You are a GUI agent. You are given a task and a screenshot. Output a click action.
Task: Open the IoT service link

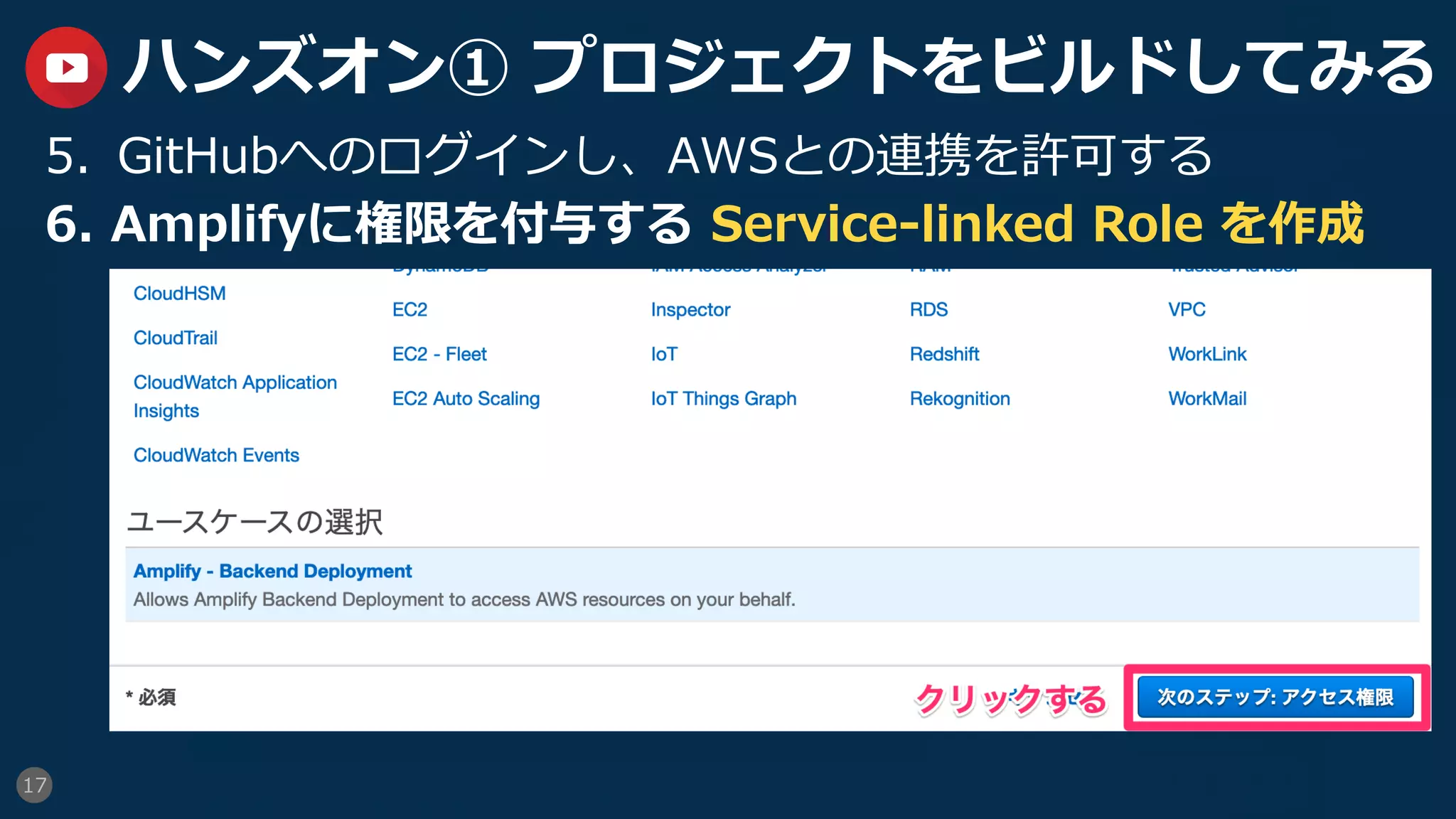point(664,355)
